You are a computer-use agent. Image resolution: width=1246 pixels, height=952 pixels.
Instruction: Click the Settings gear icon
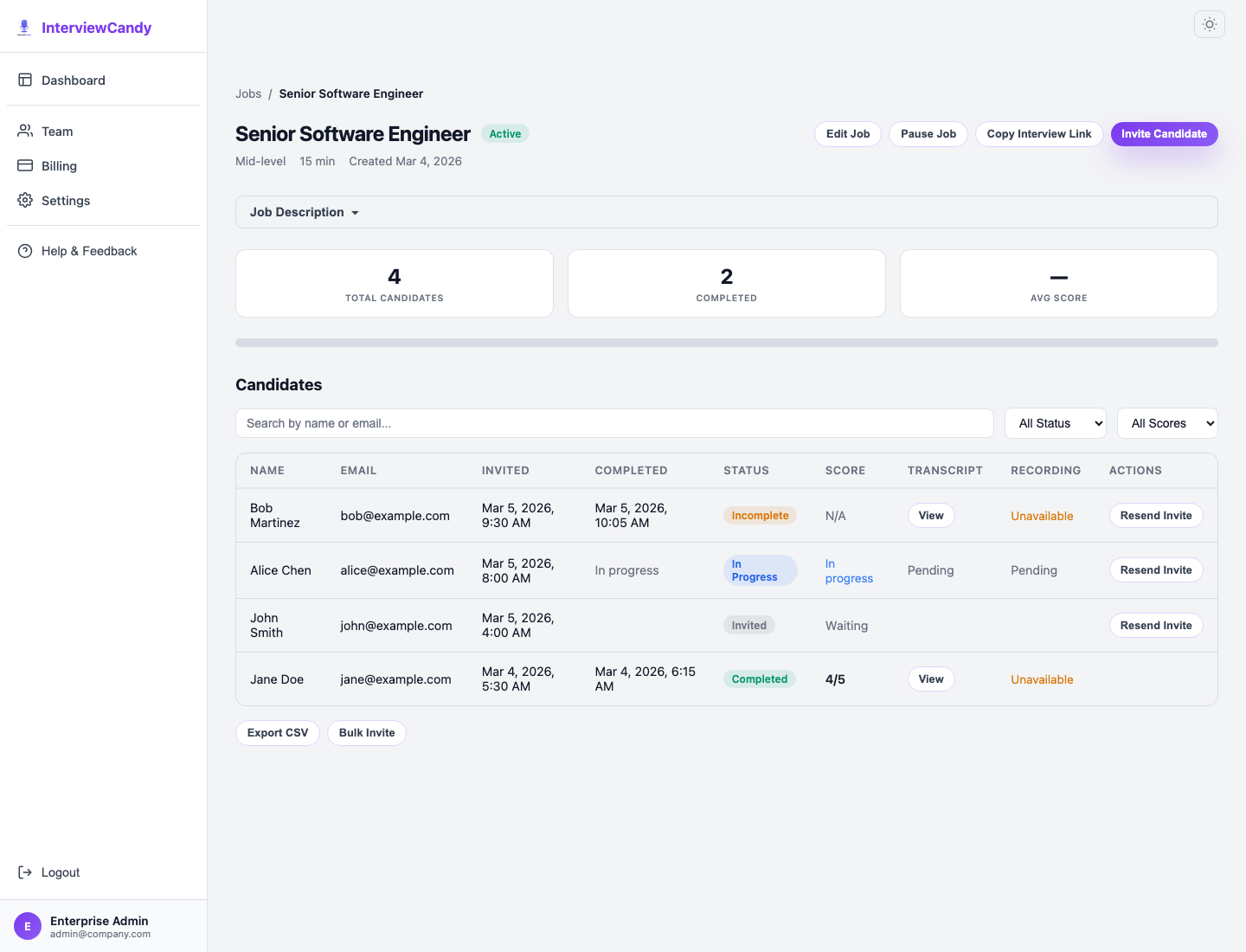tap(25, 200)
